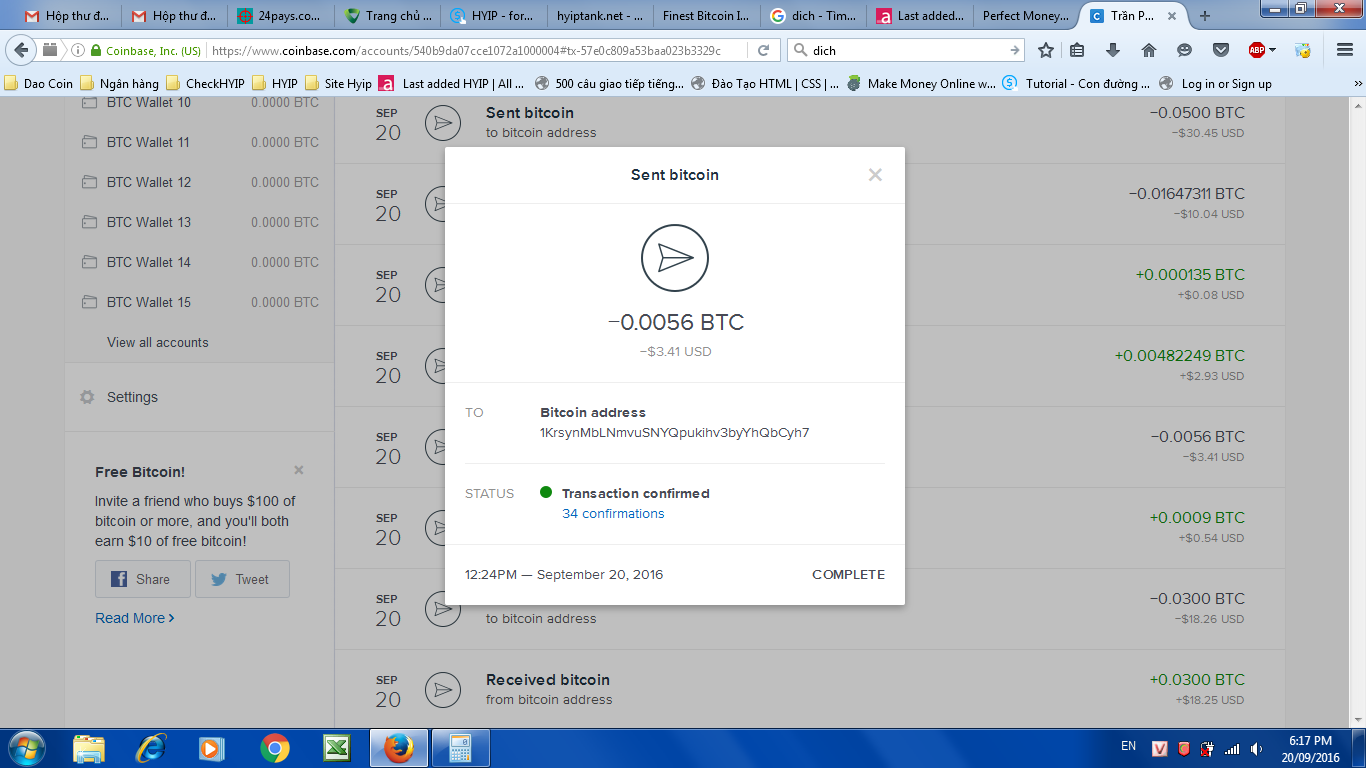Click the wallet icon beside BTC Wallet 12

point(89,182)
